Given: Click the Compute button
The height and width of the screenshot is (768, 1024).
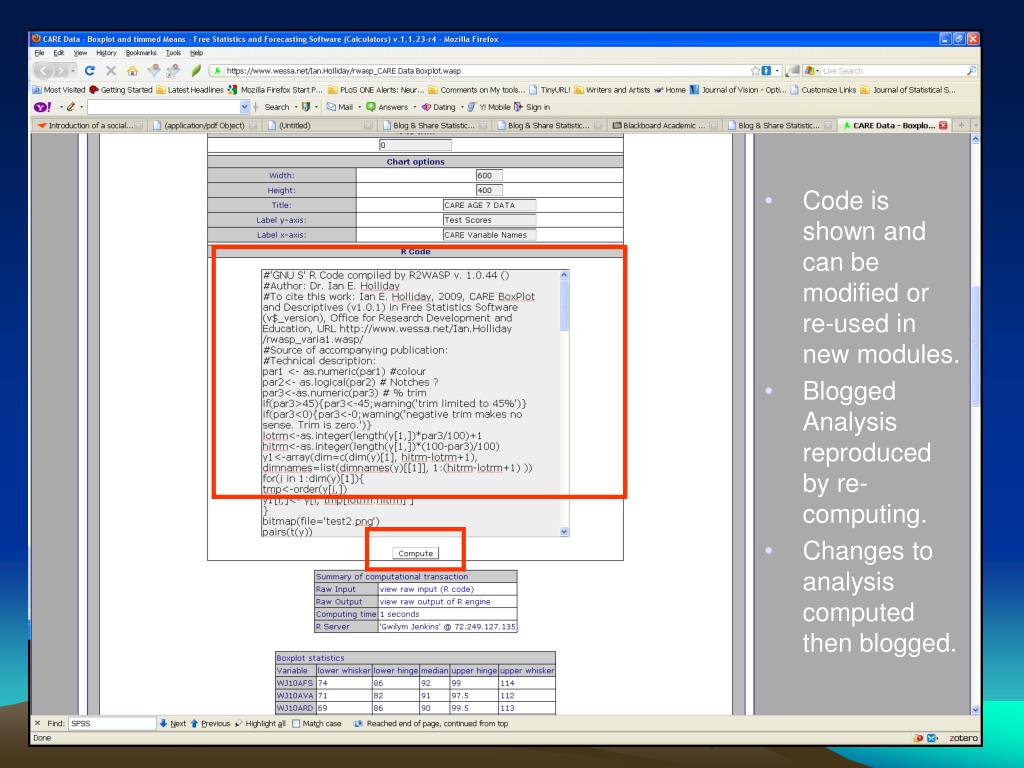Looking at the screenshot, I should pyautogui.click(x=415, y=553).
